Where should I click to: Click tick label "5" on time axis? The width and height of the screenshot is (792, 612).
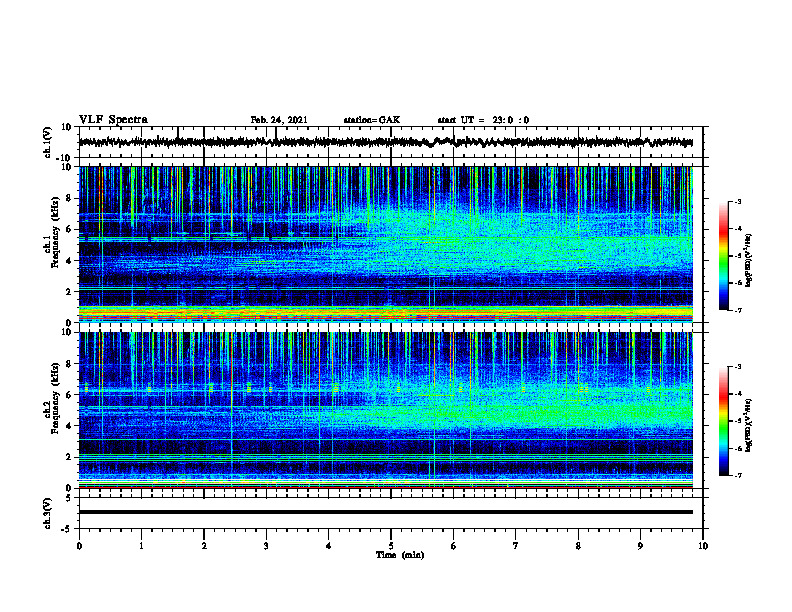click(x=391, y=546)
